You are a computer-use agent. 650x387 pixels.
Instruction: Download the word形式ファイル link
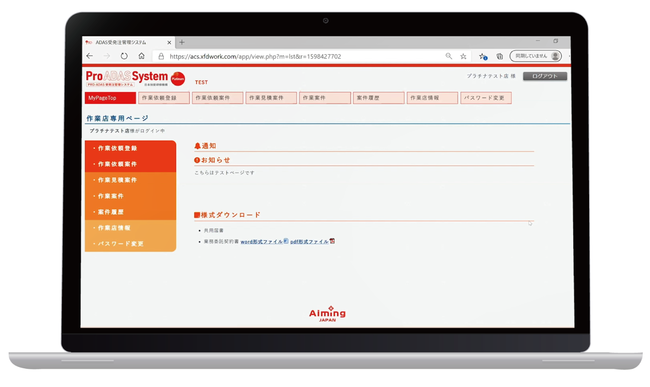click(x=262, y=242)
